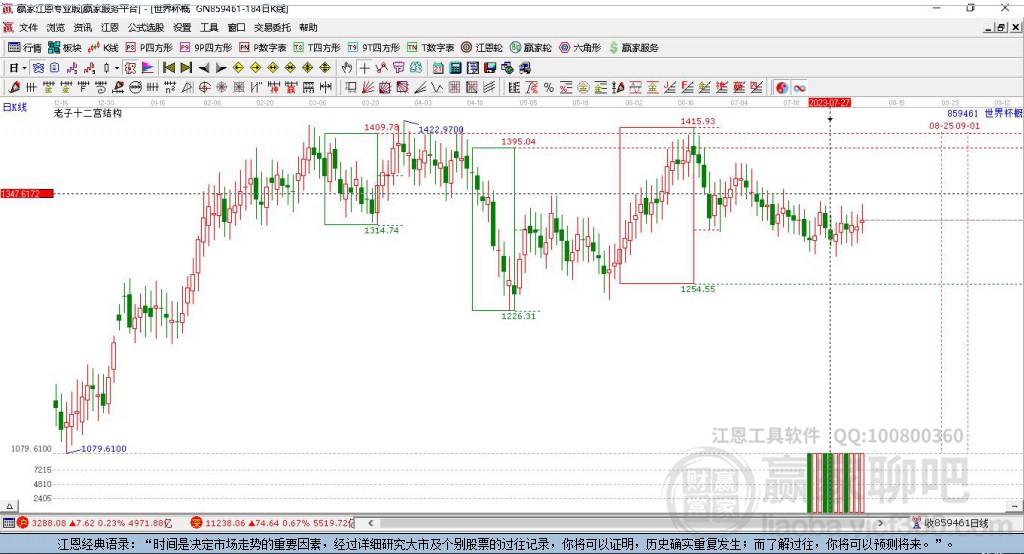Open the 江恩 menu
Viewport: 1024px width, 554px height.
click(x=110, y=27)
